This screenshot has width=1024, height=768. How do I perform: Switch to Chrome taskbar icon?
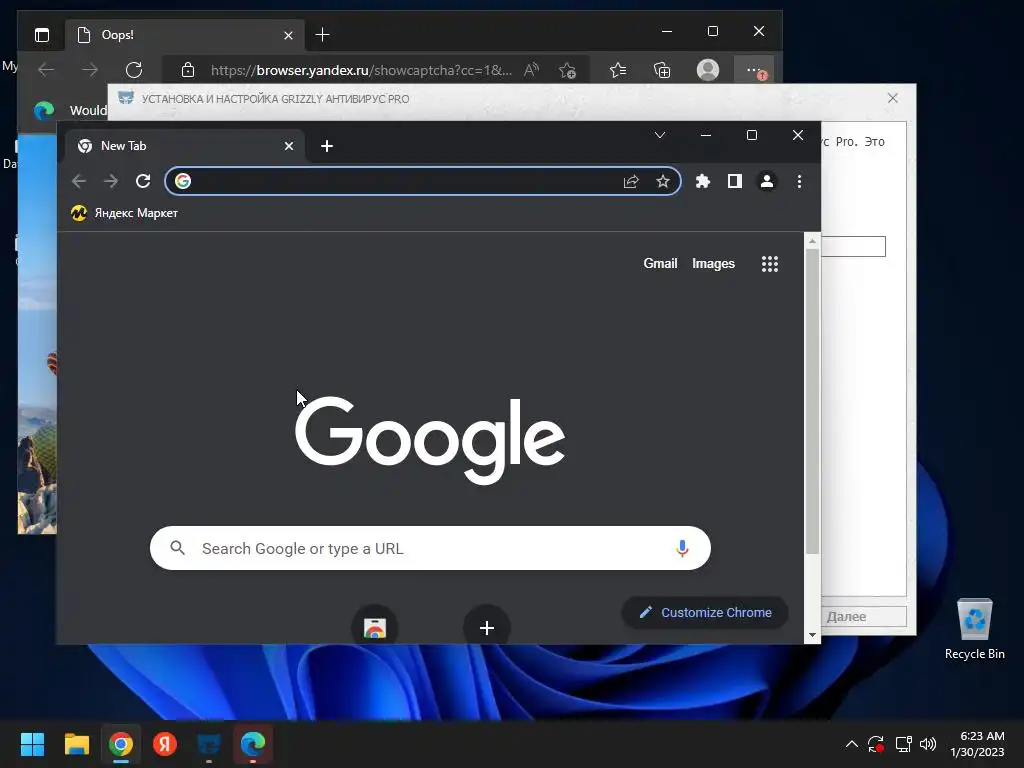coord(121,744)
